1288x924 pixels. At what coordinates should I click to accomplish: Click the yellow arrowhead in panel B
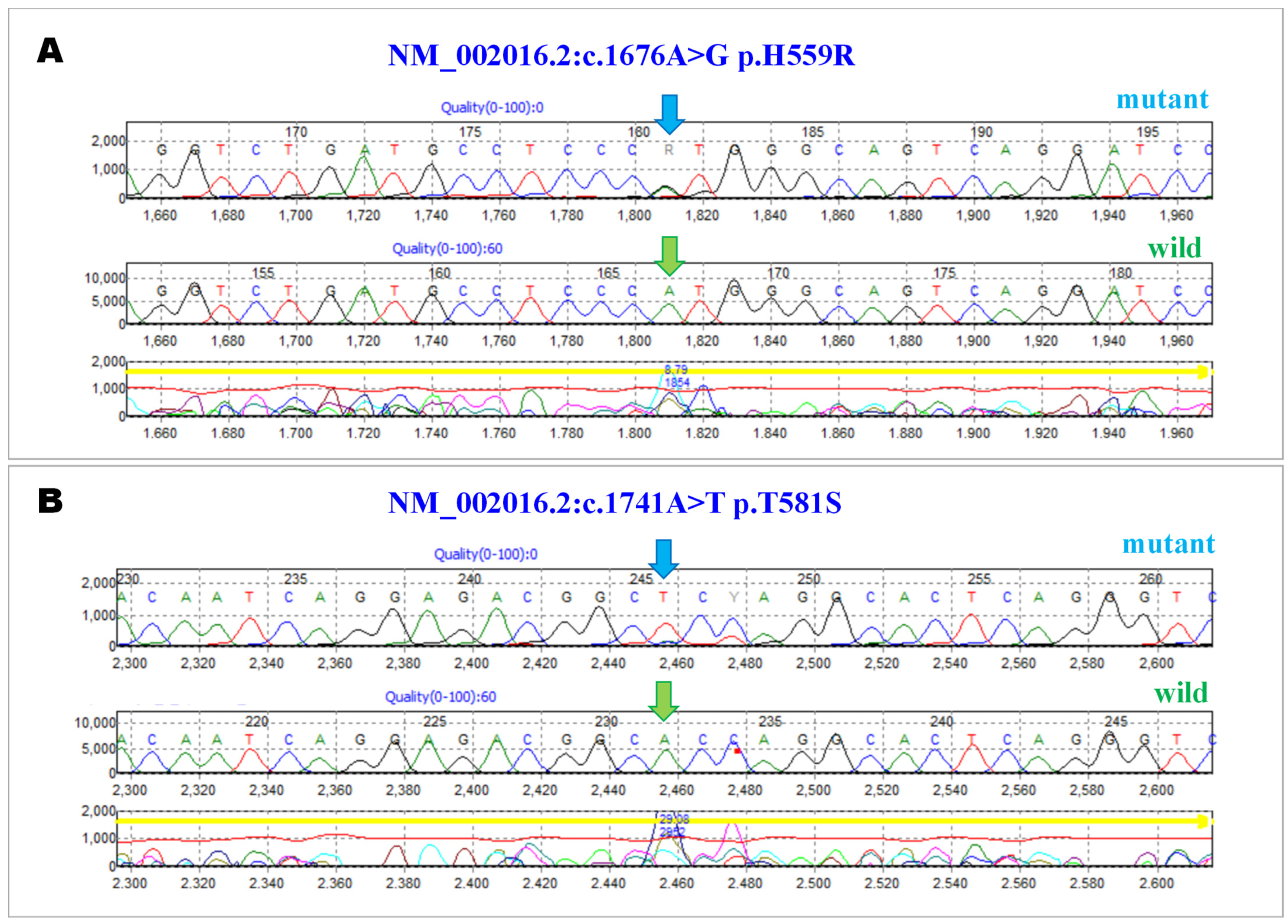point(1204,821)
